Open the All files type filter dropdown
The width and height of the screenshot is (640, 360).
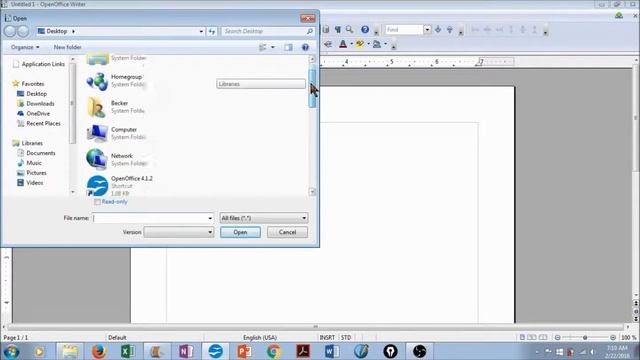point(264,218)
